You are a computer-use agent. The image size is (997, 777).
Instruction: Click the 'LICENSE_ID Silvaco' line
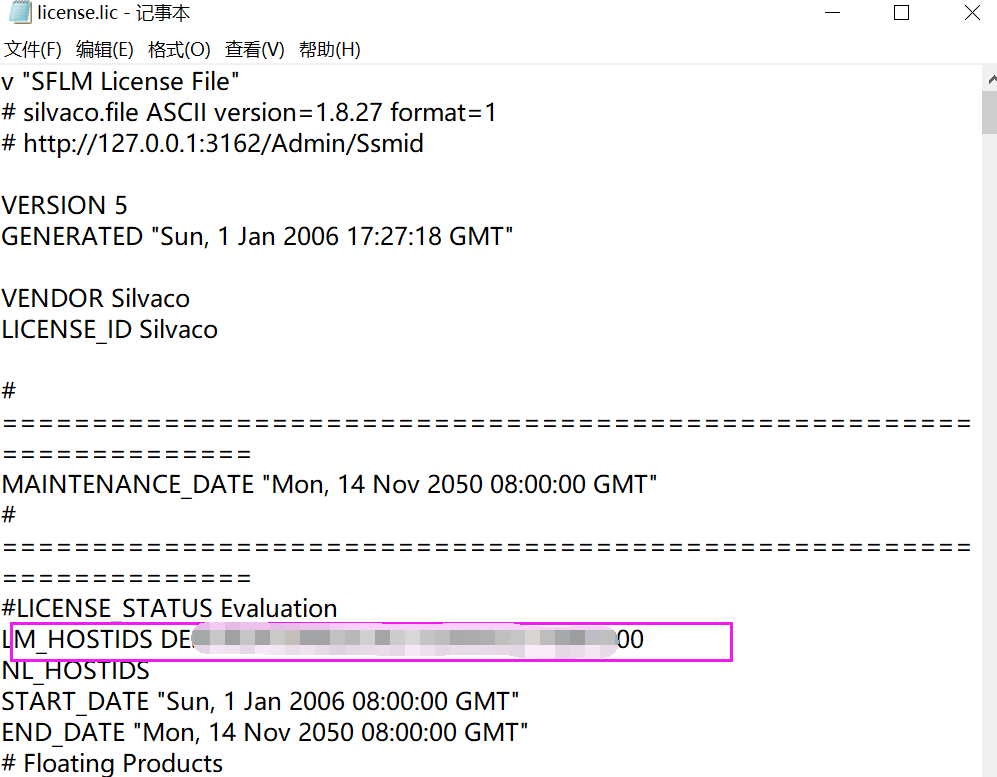[x=109, y=330]
